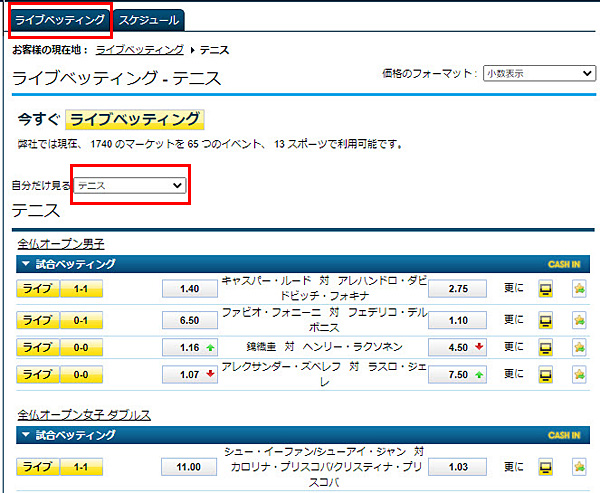The height and width of the screenshot is (493, 600).
Task: Click the live stream monitor icon for the Casper Ruud match
Action: click(545, 289)
